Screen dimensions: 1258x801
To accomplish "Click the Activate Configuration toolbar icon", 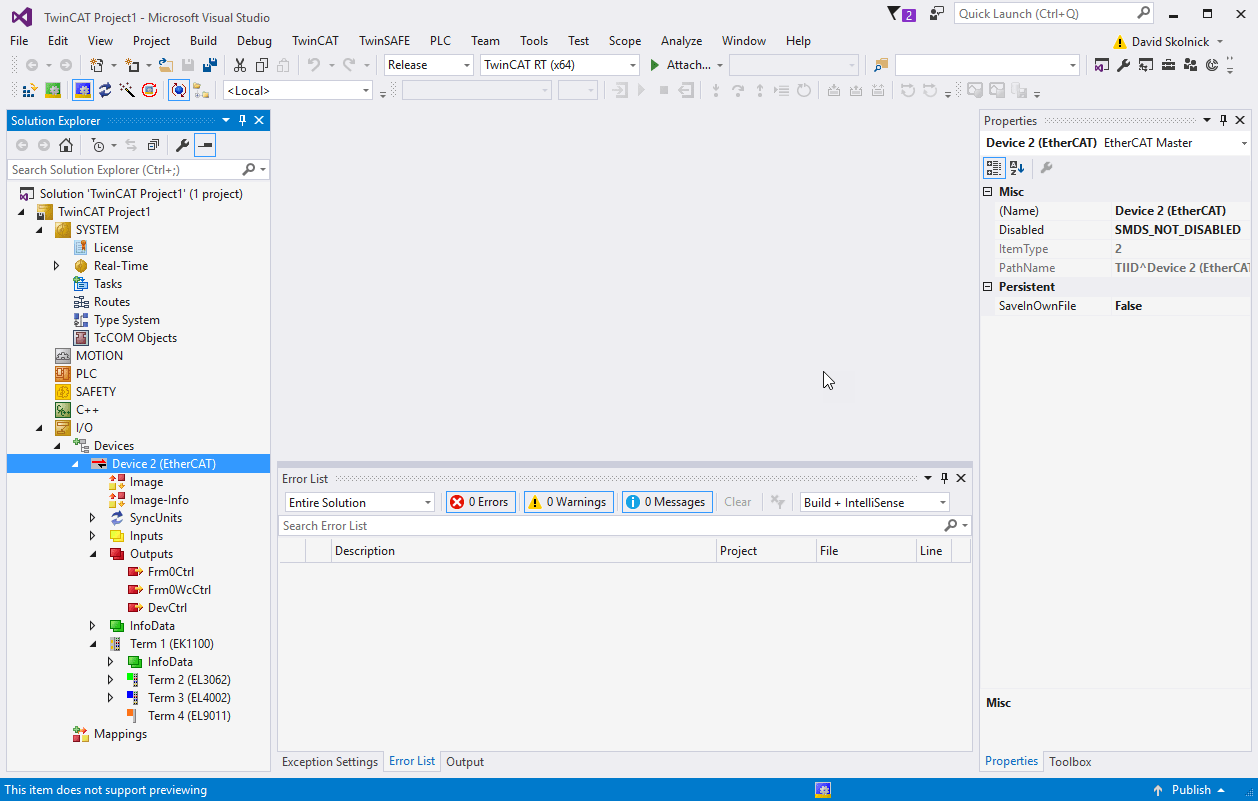I will (x=30, y=90).
